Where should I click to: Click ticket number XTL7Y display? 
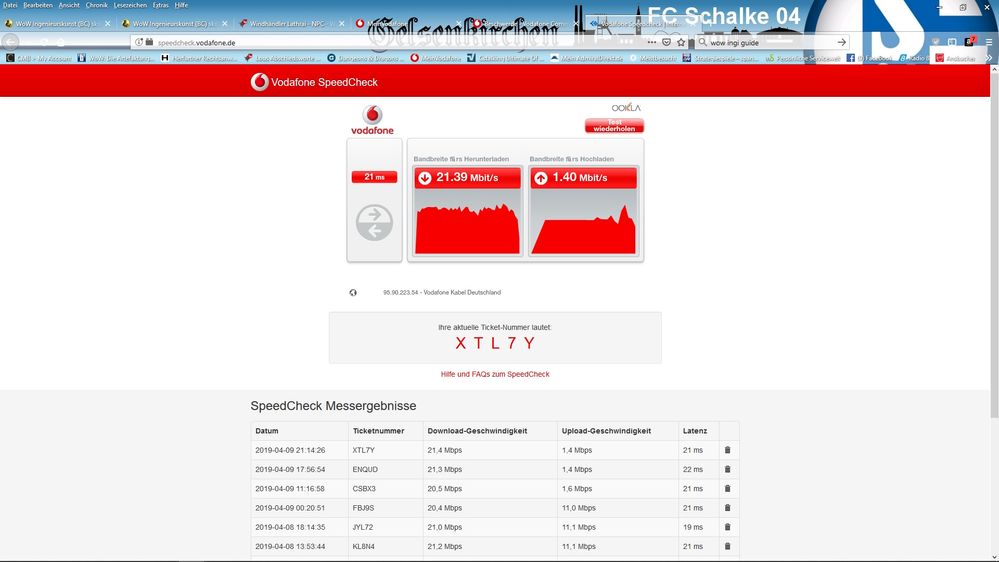(495, 343)
